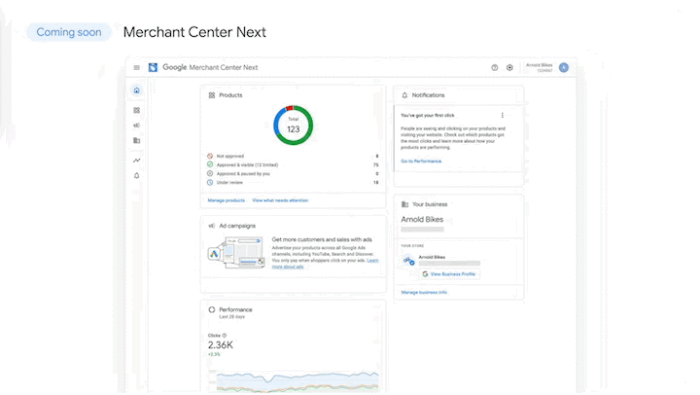Click 'Get more customers and sales with ads'
The height and width of the screenshot is (395, 700).
pos(322,240)
